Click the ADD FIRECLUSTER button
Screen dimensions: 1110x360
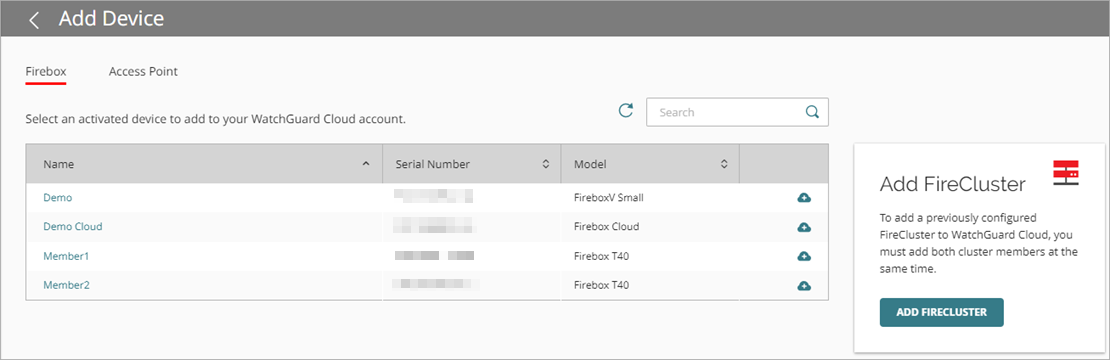[942, 312]
